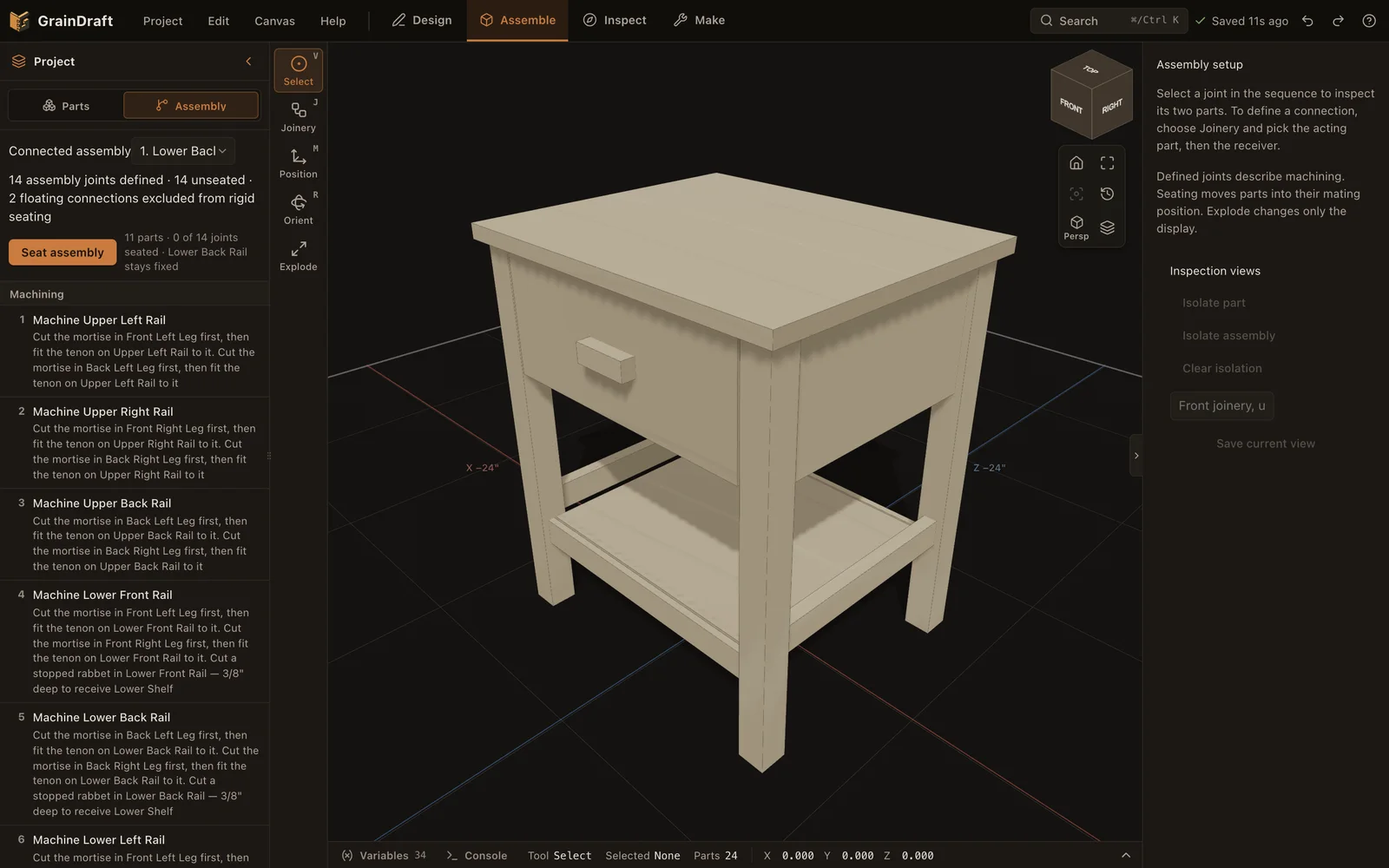Reset the viewport to home view
The image size is (1389, 868).
coord(1076,163)
